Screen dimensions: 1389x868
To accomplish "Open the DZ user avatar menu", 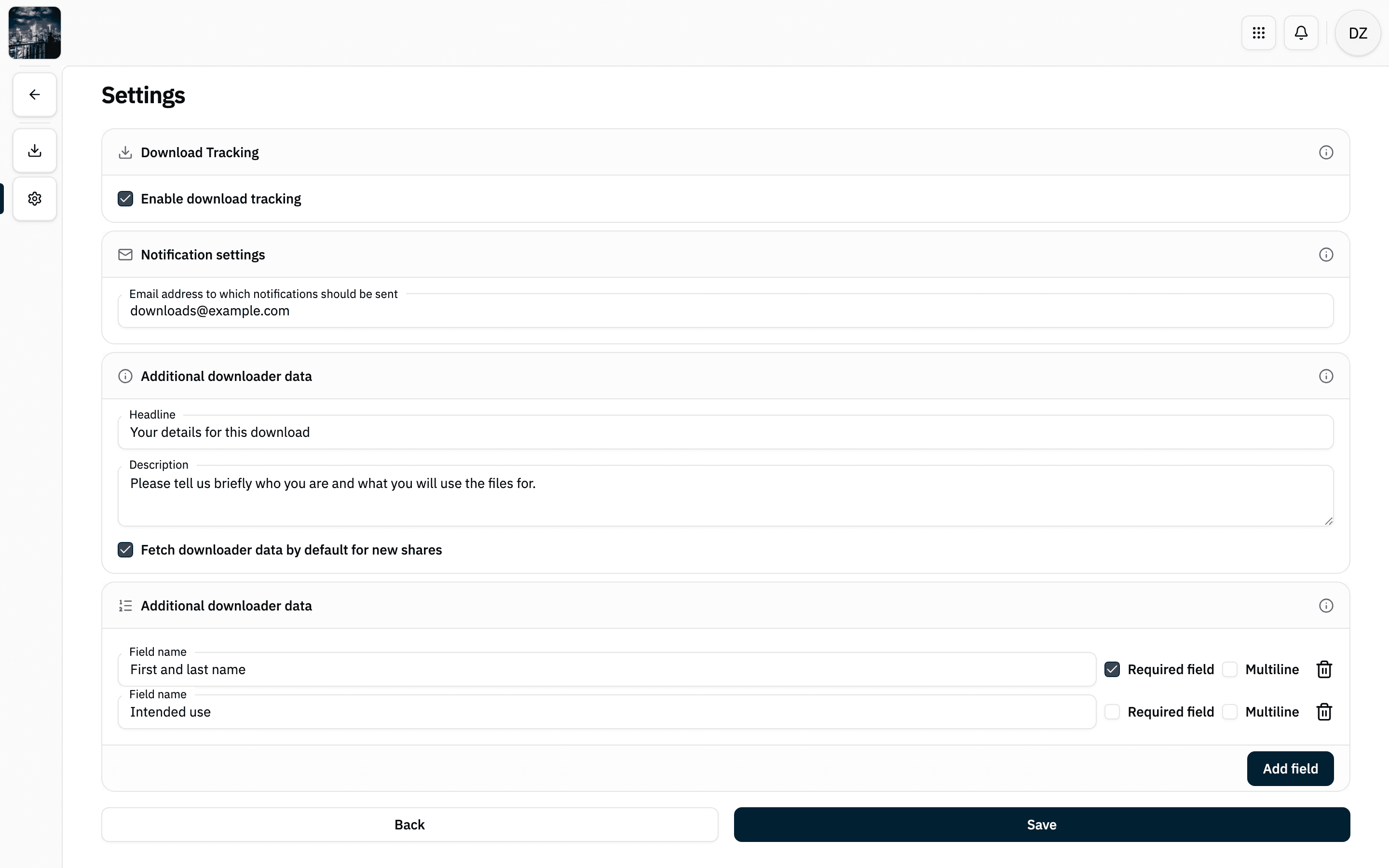I will click(1358, 33).
